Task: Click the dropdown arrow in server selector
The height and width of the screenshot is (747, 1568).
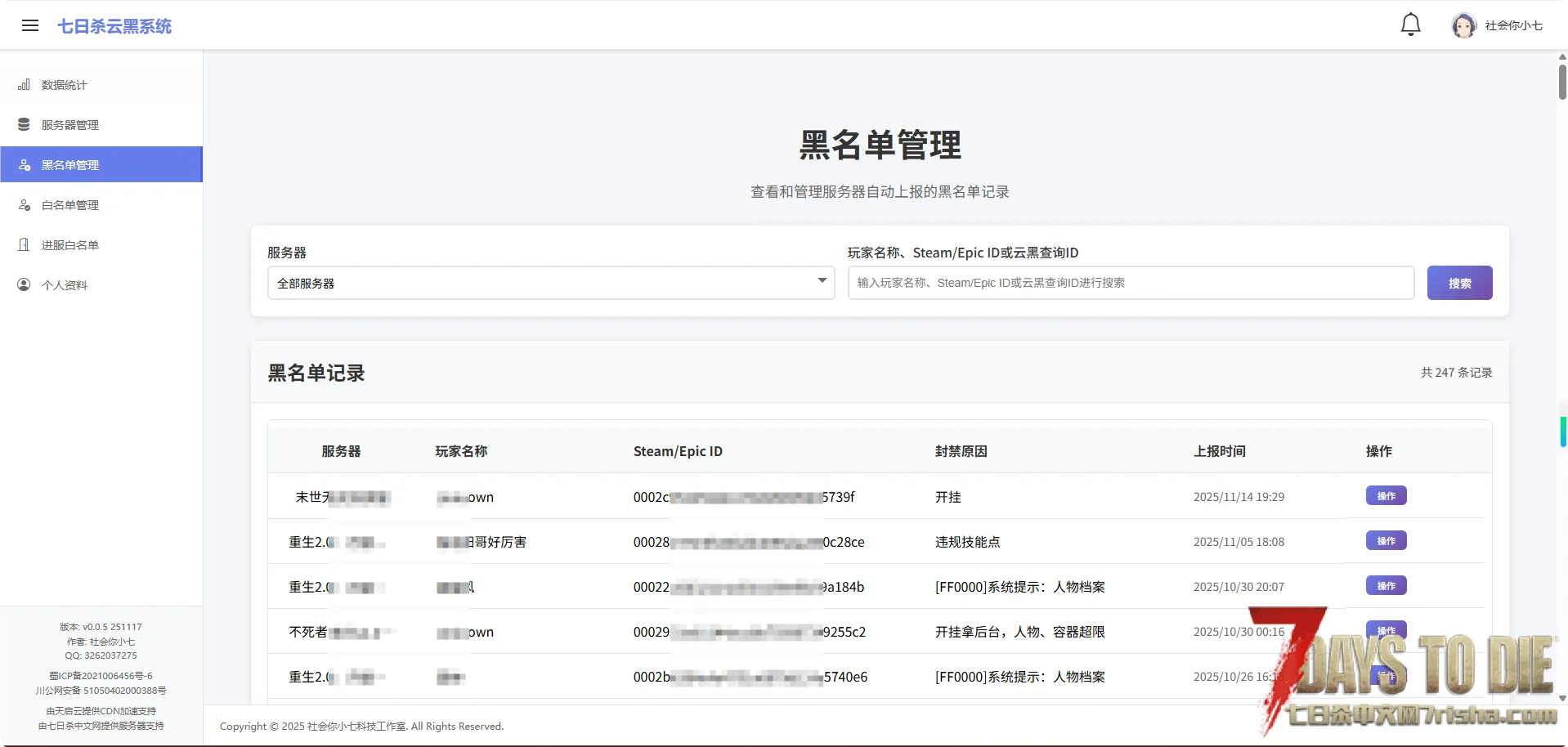Action: 822,281
